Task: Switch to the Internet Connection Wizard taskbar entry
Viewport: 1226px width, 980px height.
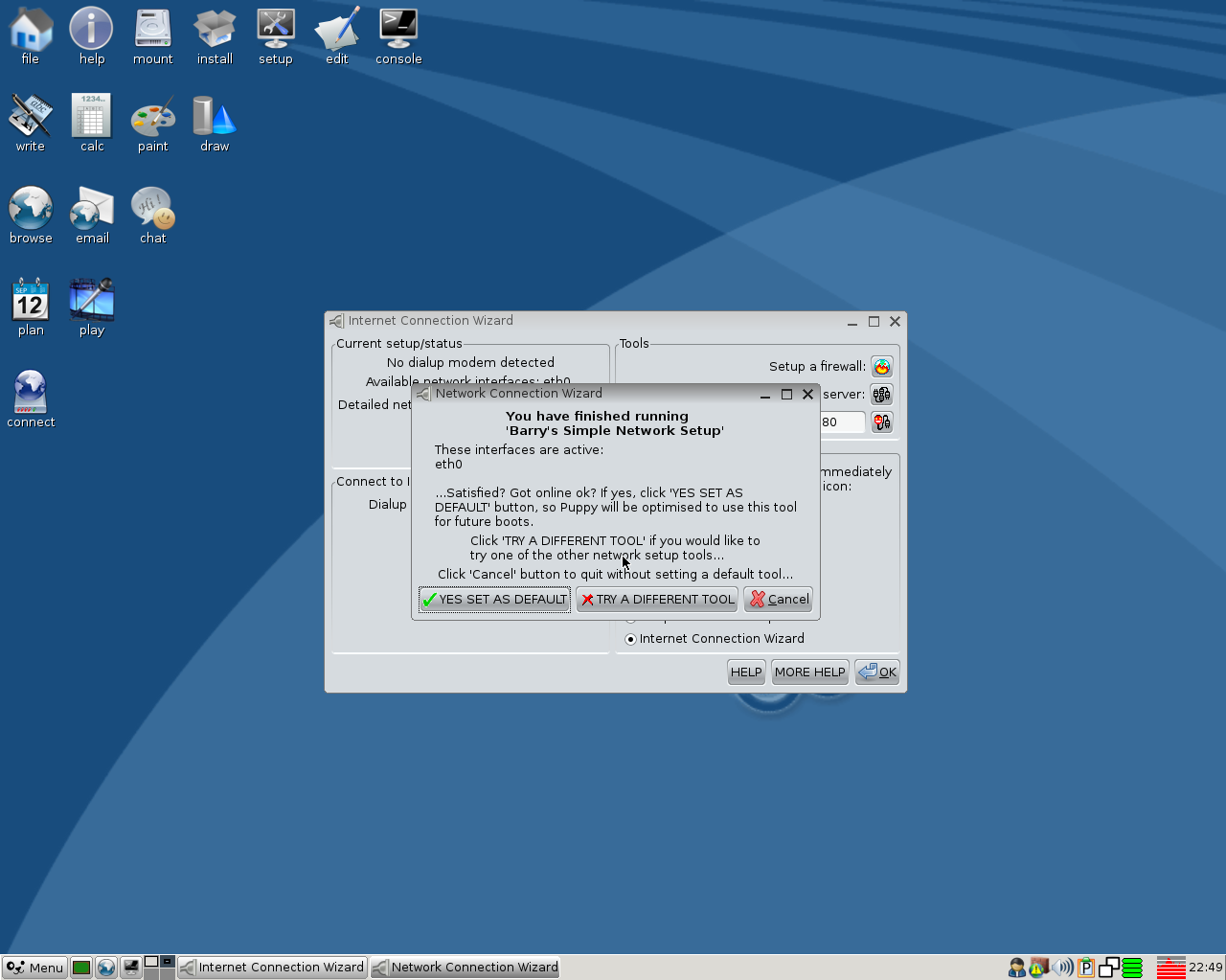Action: tap(272, 967)
